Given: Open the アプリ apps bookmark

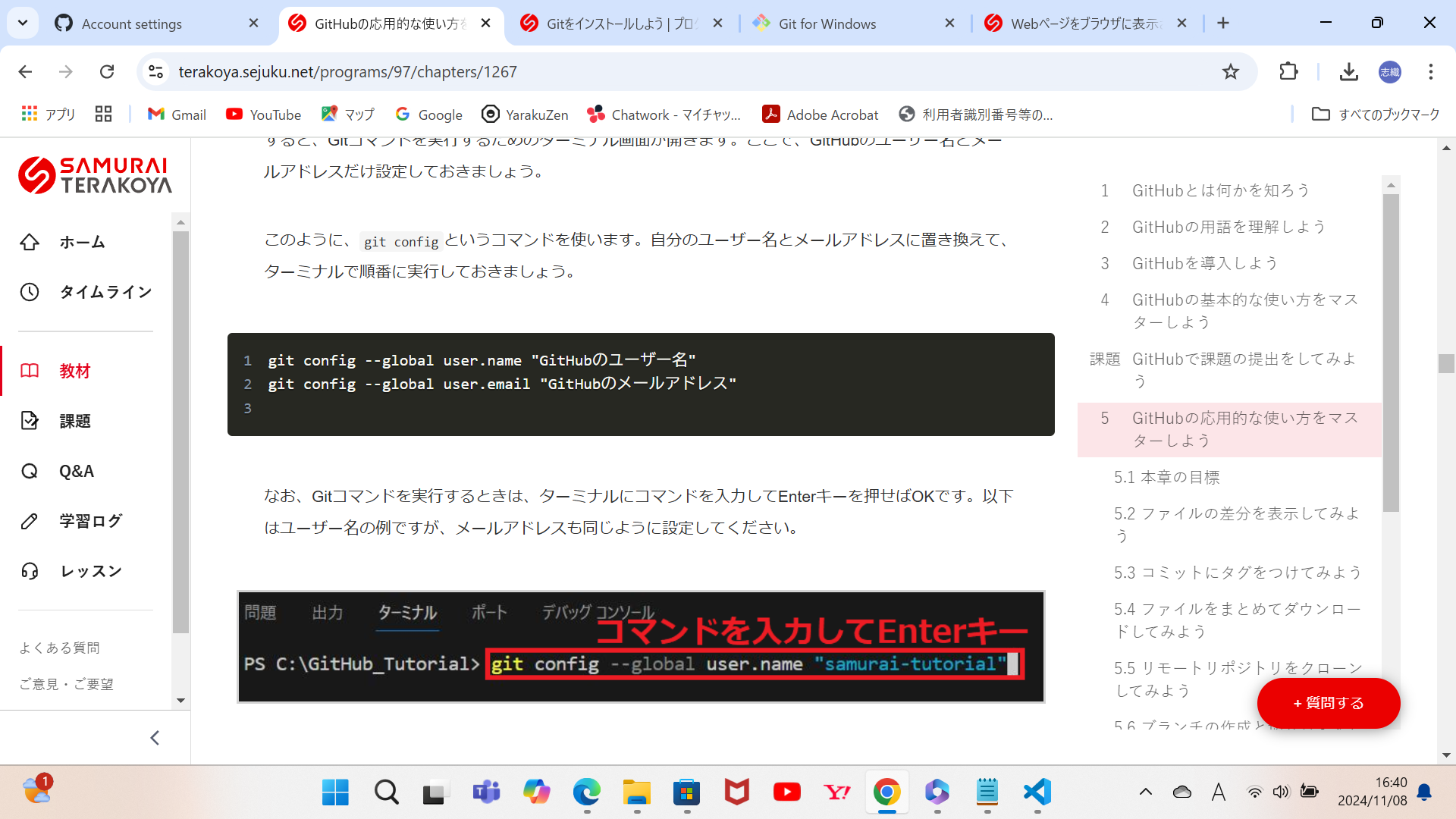Looking at the screenshot, I should (x=49, y=115).
